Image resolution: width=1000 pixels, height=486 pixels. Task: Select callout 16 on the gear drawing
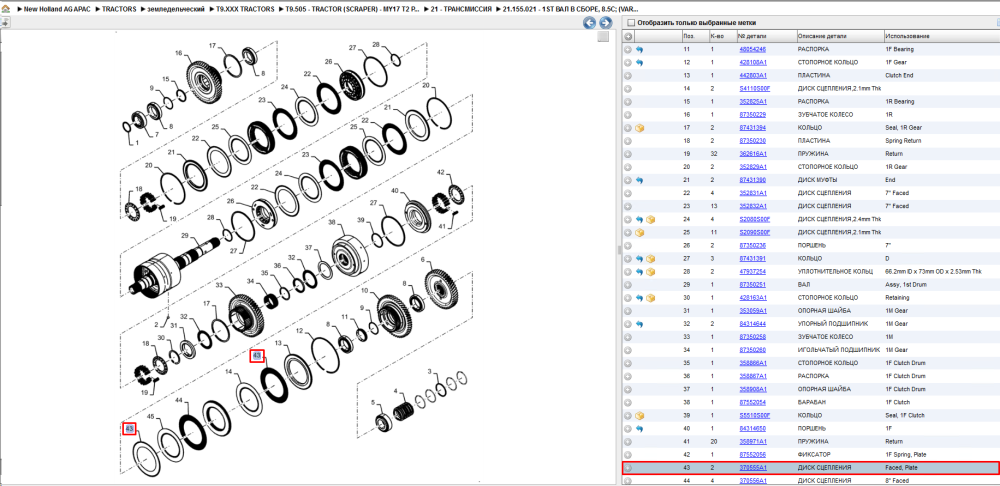tap(179, 53)
